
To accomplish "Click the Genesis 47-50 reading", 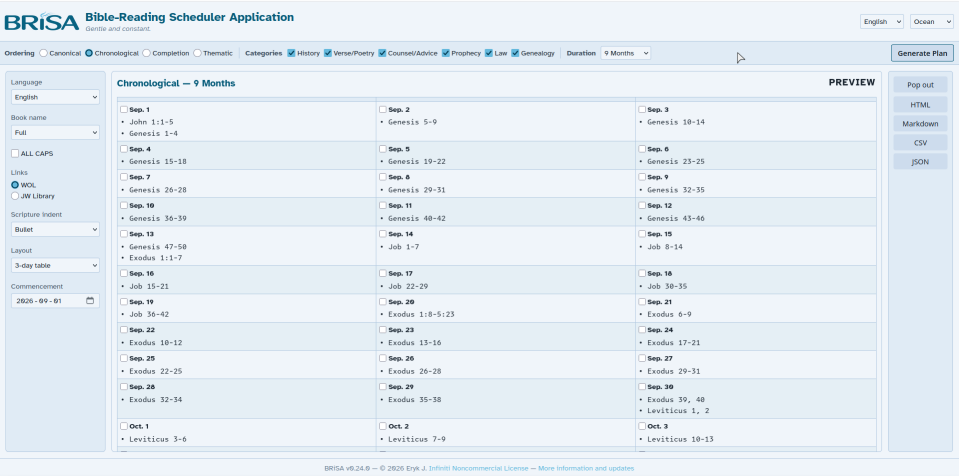I will click(158, 247).
